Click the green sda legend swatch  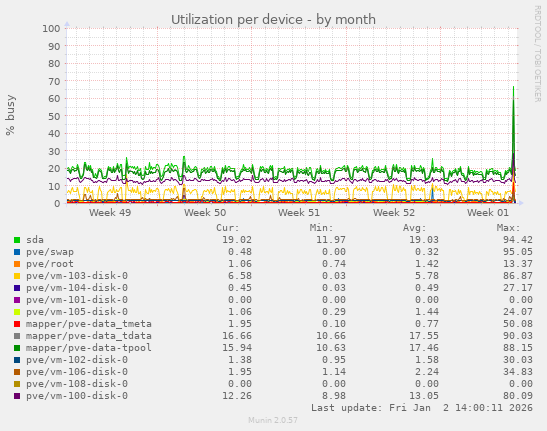coord(17,240)
